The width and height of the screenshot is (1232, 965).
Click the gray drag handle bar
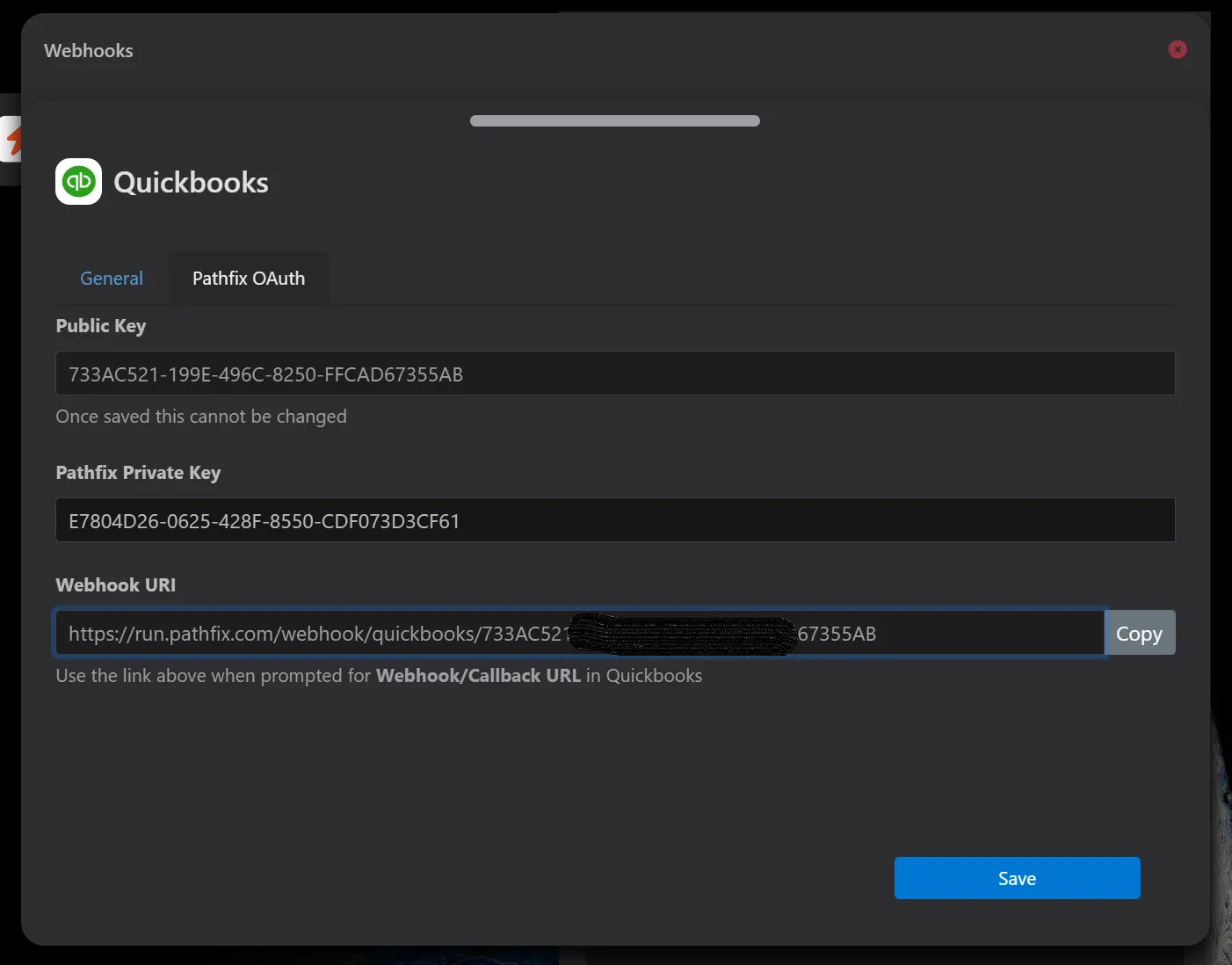click(615, 120)
